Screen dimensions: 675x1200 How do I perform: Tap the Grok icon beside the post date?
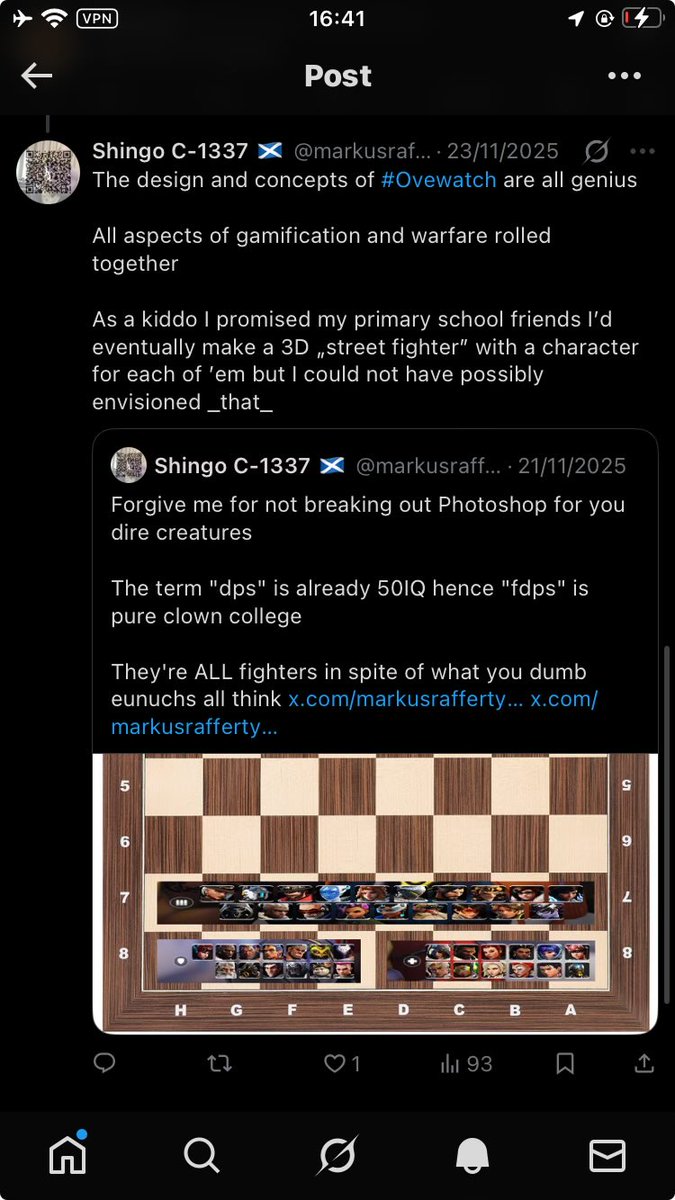(597, 152)
